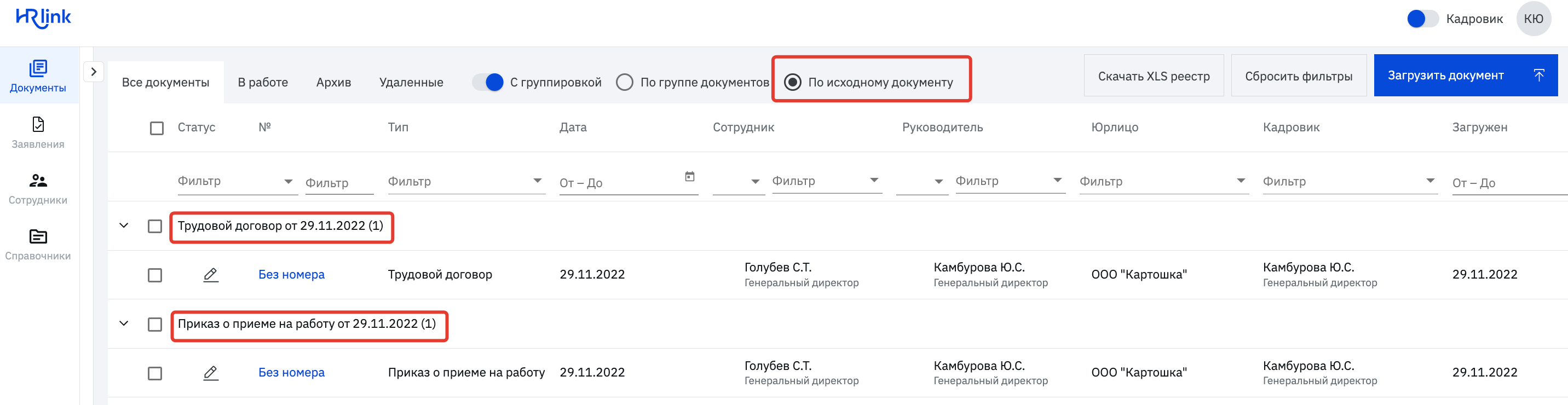Click the HRlink logo
This screenshot has width=1568, height=405.
[x=43, y=18]
